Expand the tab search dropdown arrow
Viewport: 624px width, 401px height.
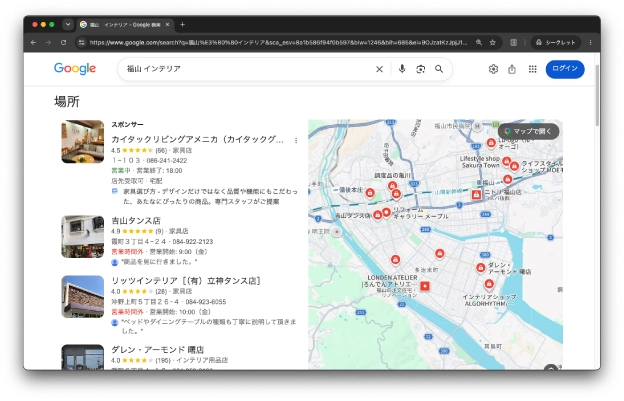pos(68,24)
